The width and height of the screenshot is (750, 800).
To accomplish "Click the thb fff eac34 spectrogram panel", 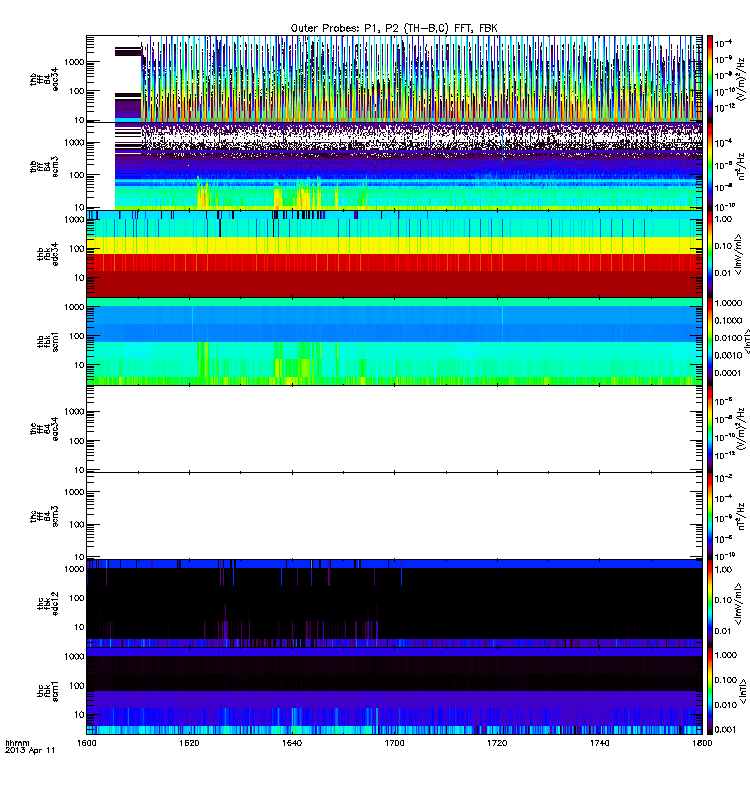I will (x=394, y=79).
